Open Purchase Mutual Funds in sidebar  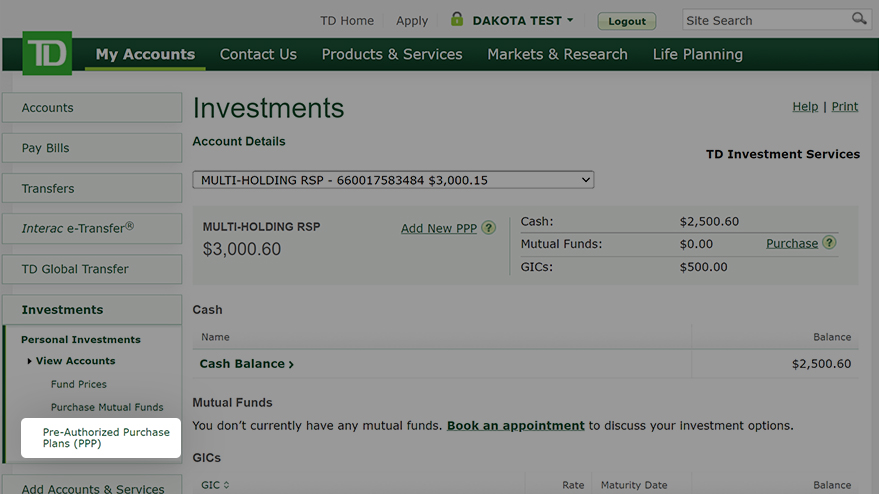(x=107, y=407)
